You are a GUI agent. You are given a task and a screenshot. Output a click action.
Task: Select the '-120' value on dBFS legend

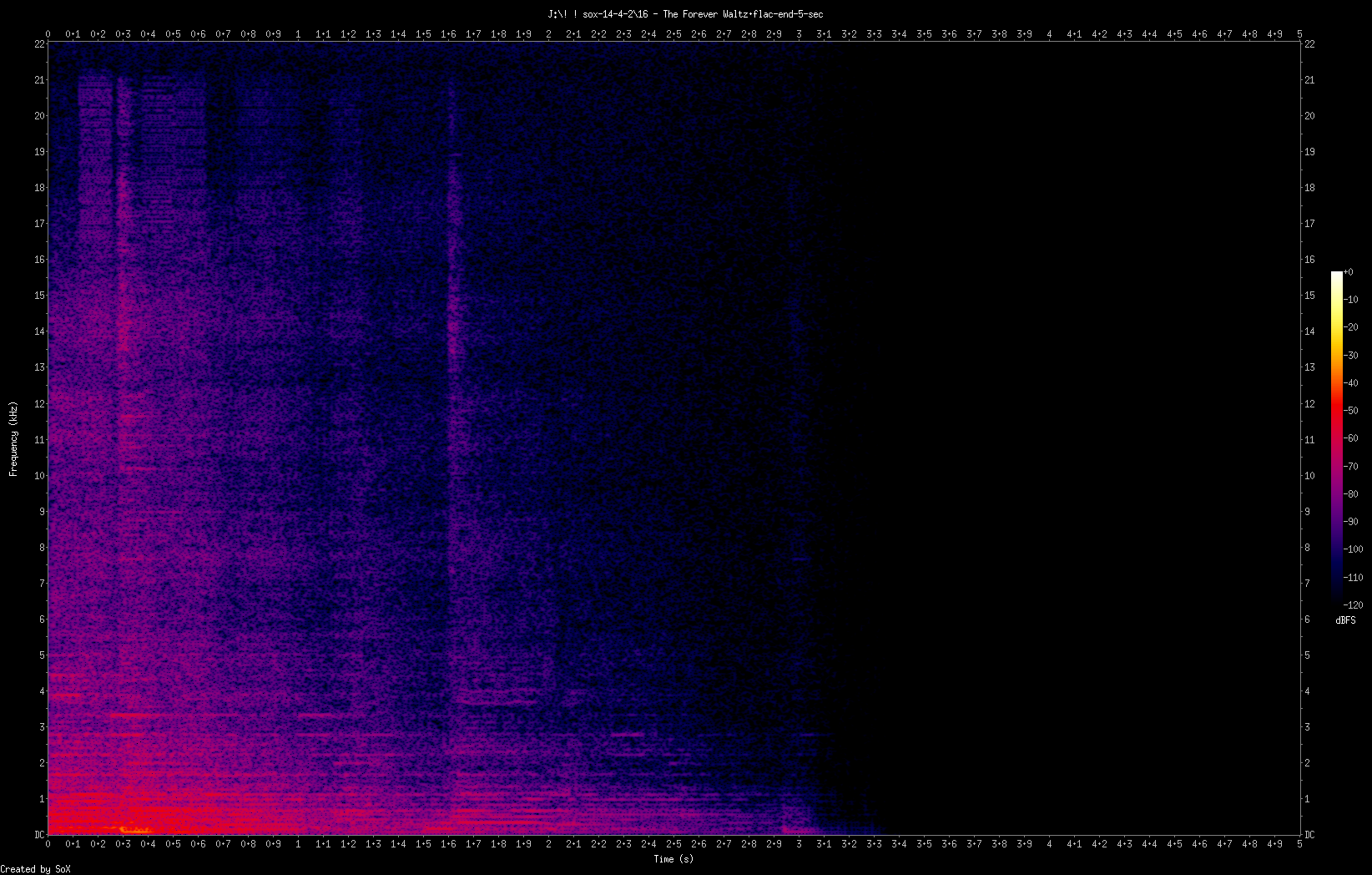tap(1354, 605)
